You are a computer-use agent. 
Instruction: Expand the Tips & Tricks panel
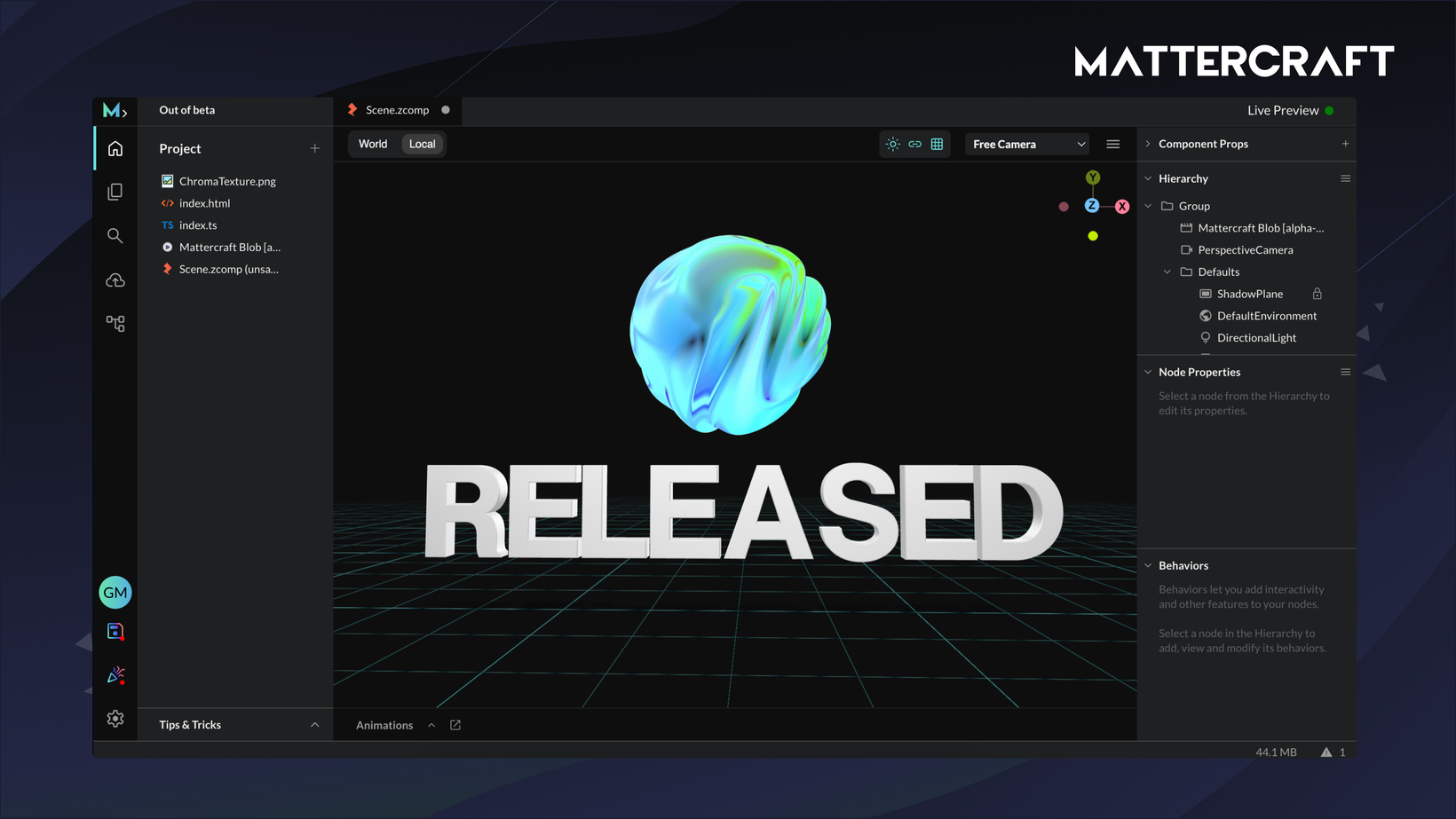click(x=314, y=725)
